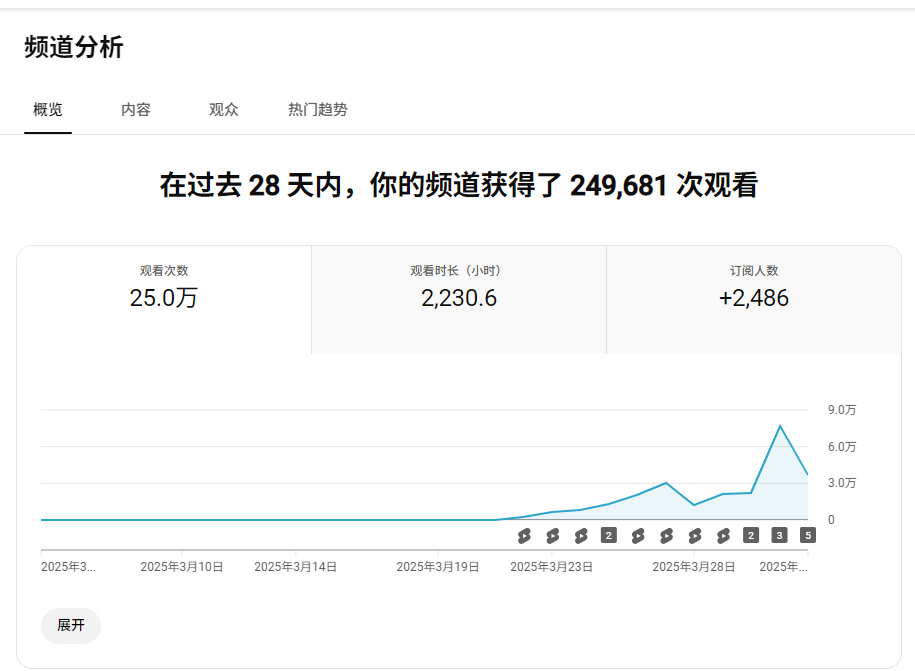Click the 5 videos badge marker
The height and width of the screenshot is (671, 915).
808,535
